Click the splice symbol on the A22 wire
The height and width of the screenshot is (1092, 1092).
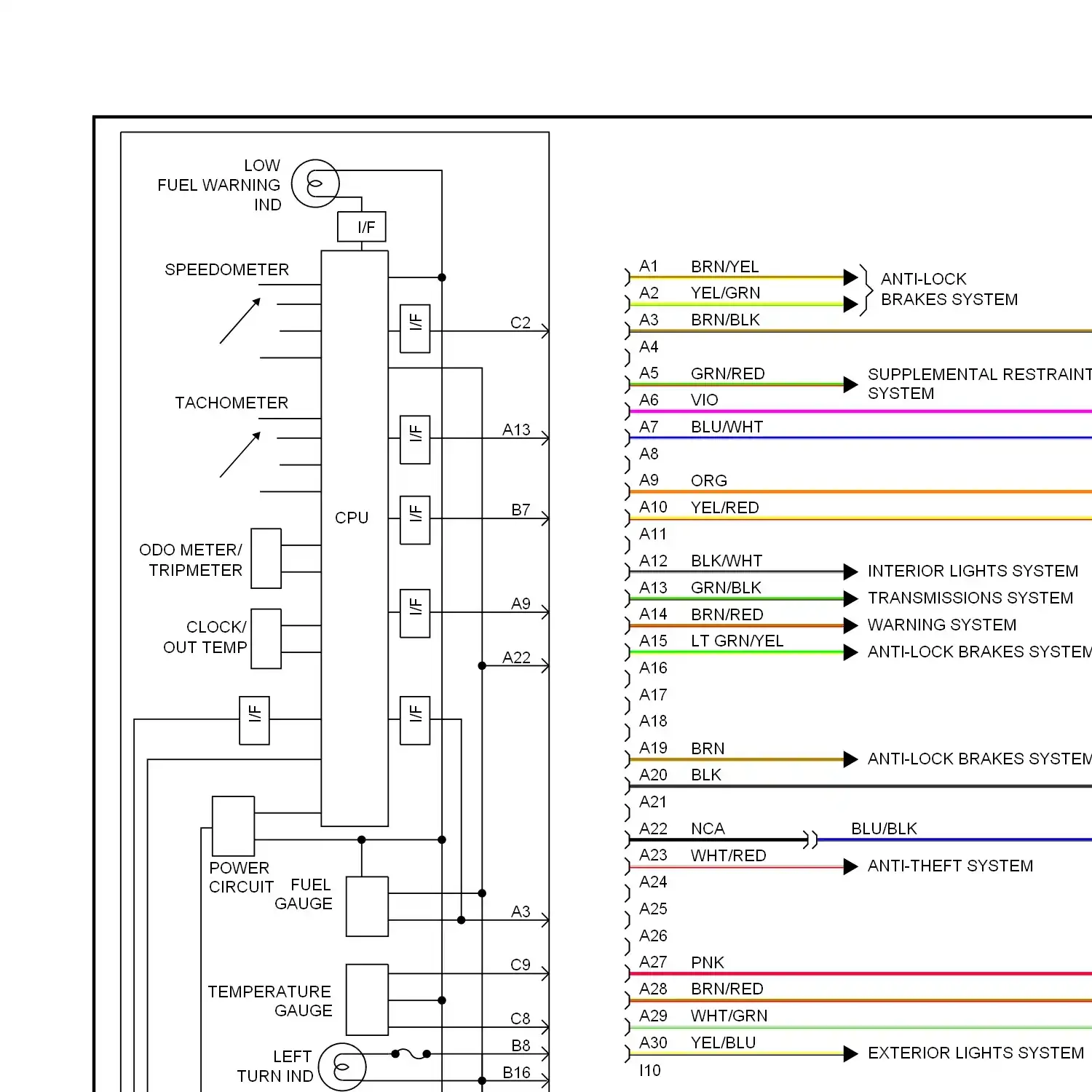811,839
